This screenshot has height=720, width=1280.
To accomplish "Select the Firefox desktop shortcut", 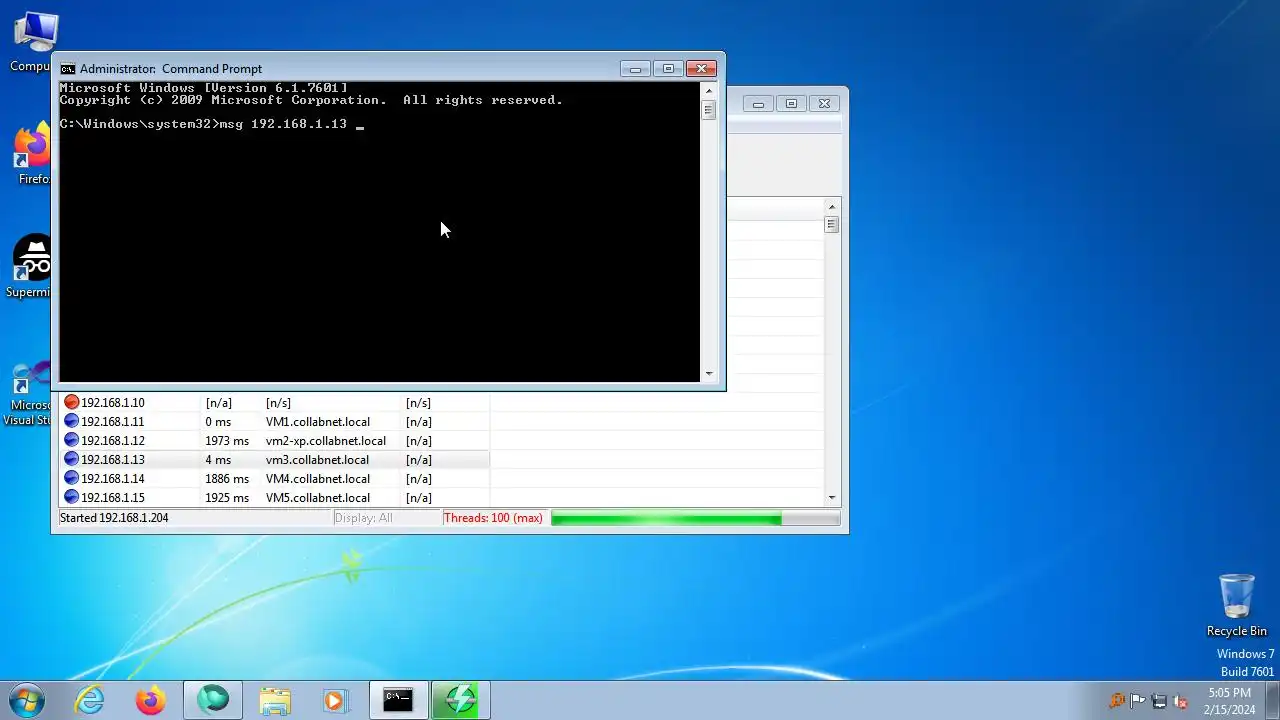I will point(32,155).
